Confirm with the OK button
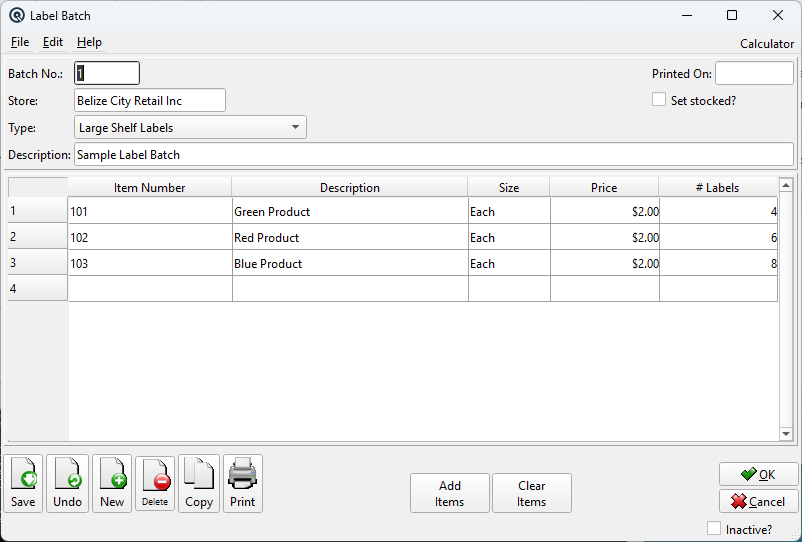802x542 pixels. 759,475
